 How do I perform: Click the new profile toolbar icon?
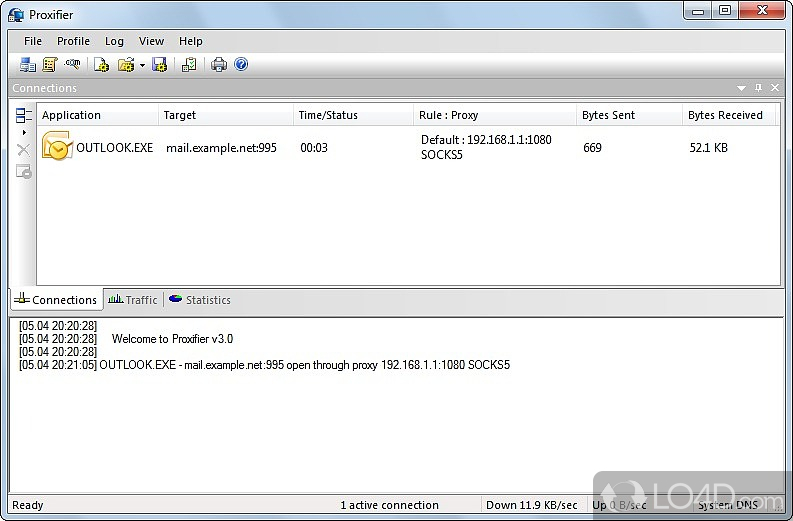point(102,65)
